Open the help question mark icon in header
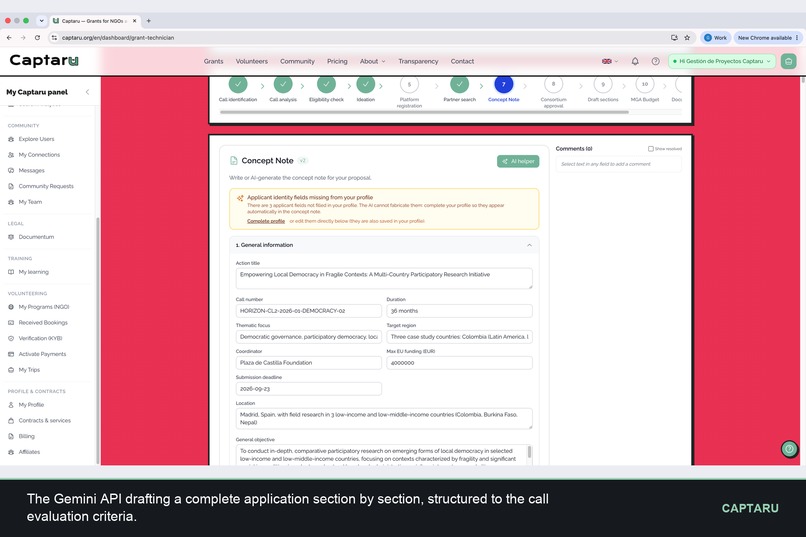 (x=655, y=61)
